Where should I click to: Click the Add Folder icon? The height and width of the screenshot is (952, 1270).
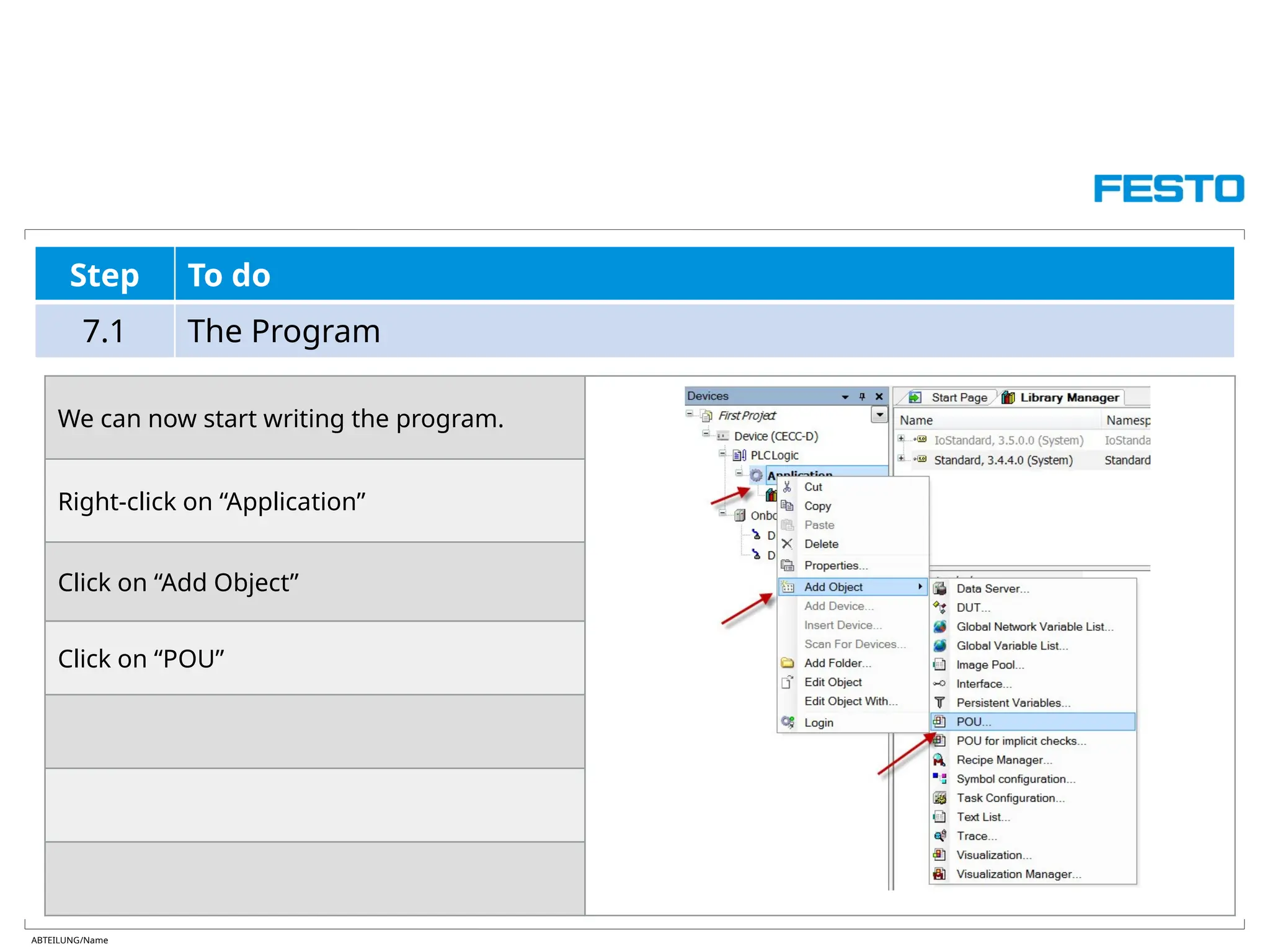[787, 663]
